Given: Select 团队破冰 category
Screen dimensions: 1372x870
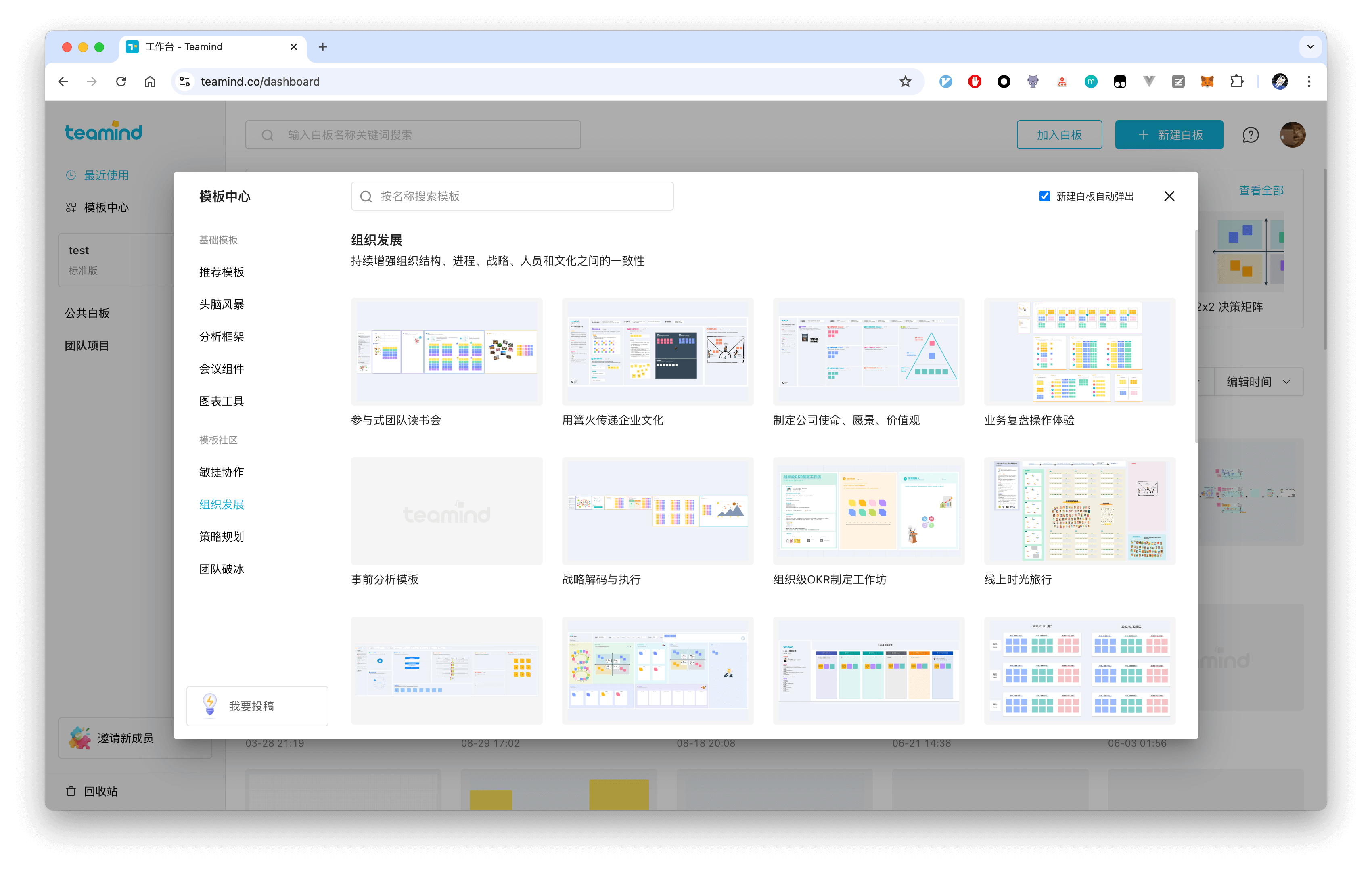Looking at the screenshot, I should [x=222, y=569].
